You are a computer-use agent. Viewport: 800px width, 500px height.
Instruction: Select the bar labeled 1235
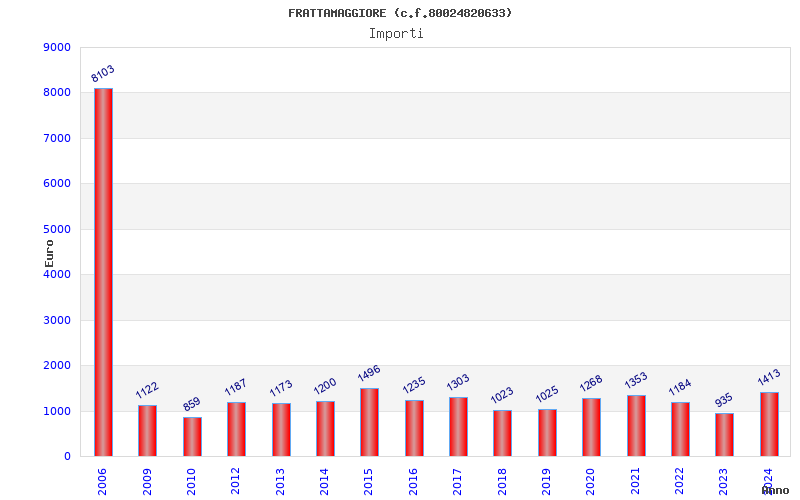click(414, 428)
